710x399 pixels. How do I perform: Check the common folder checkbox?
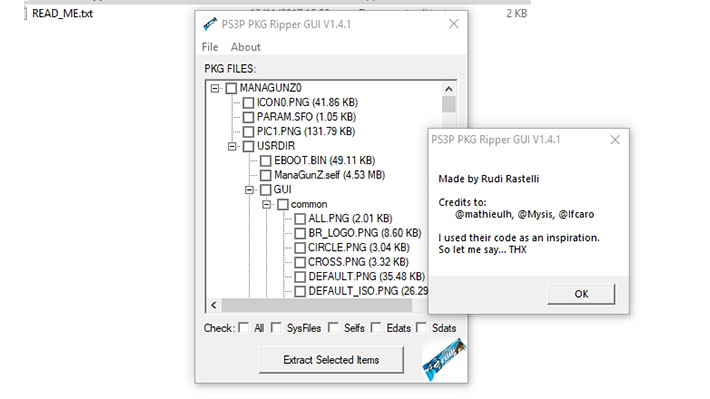point(283,204)
